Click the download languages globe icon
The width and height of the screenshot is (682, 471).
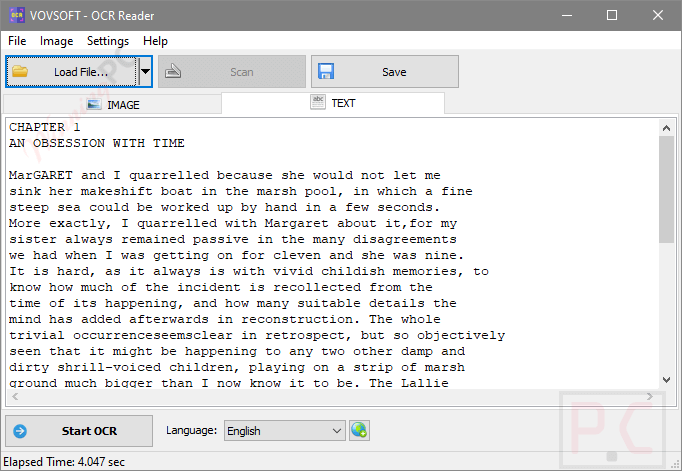(359, 431)
